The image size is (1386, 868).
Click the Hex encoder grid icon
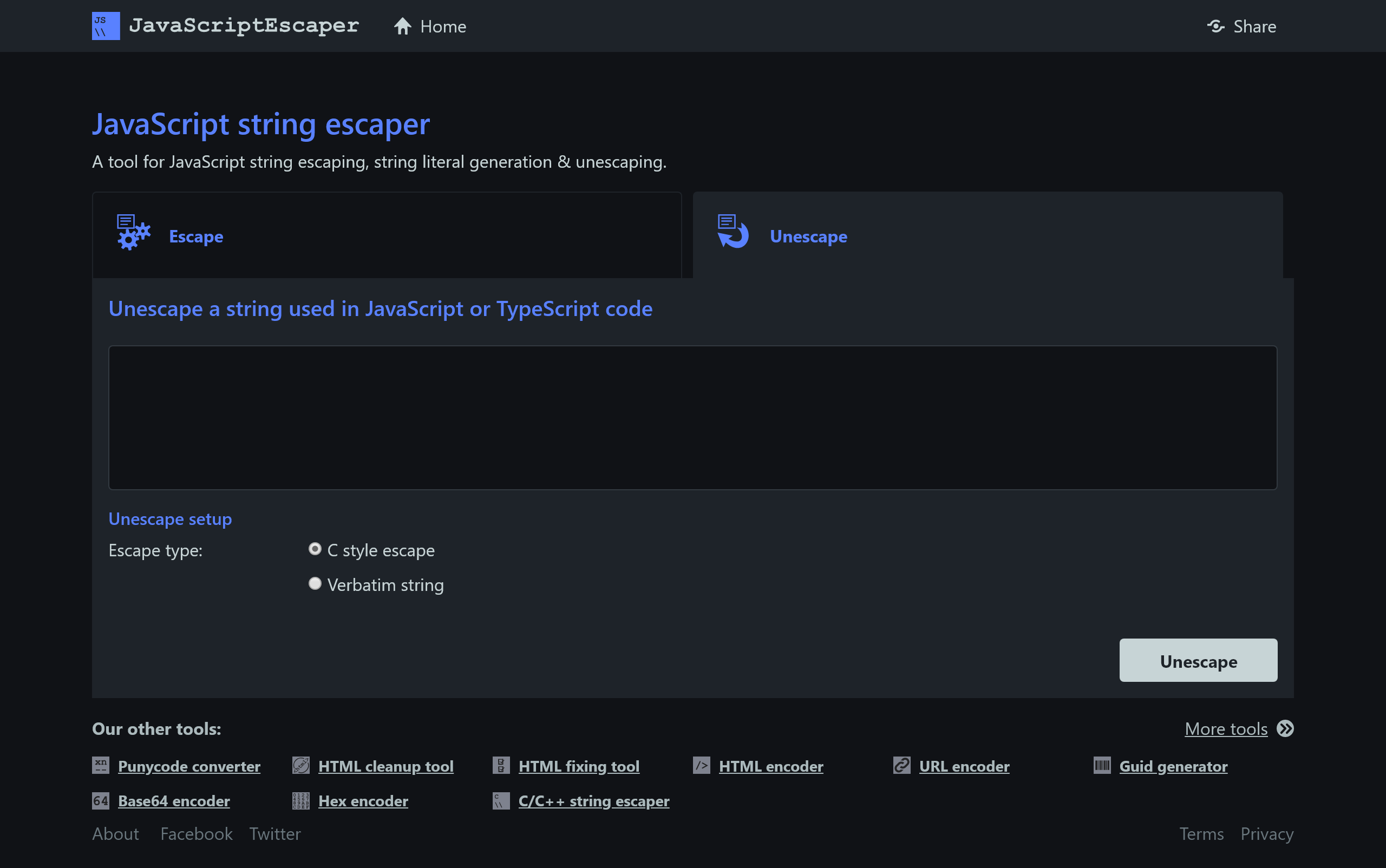tap(301, 801)
